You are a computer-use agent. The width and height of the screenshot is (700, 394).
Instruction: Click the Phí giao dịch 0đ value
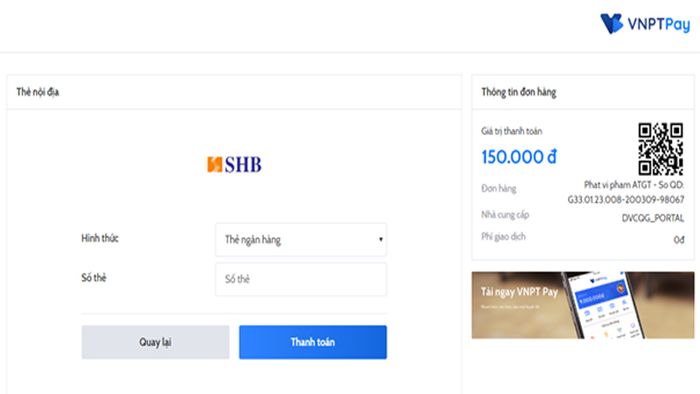[x=679, y=240]
